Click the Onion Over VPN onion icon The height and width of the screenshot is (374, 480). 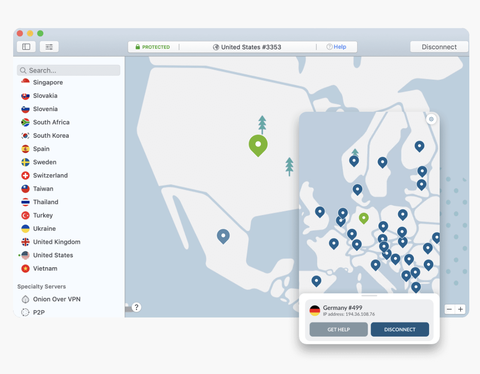pos(25,299)
